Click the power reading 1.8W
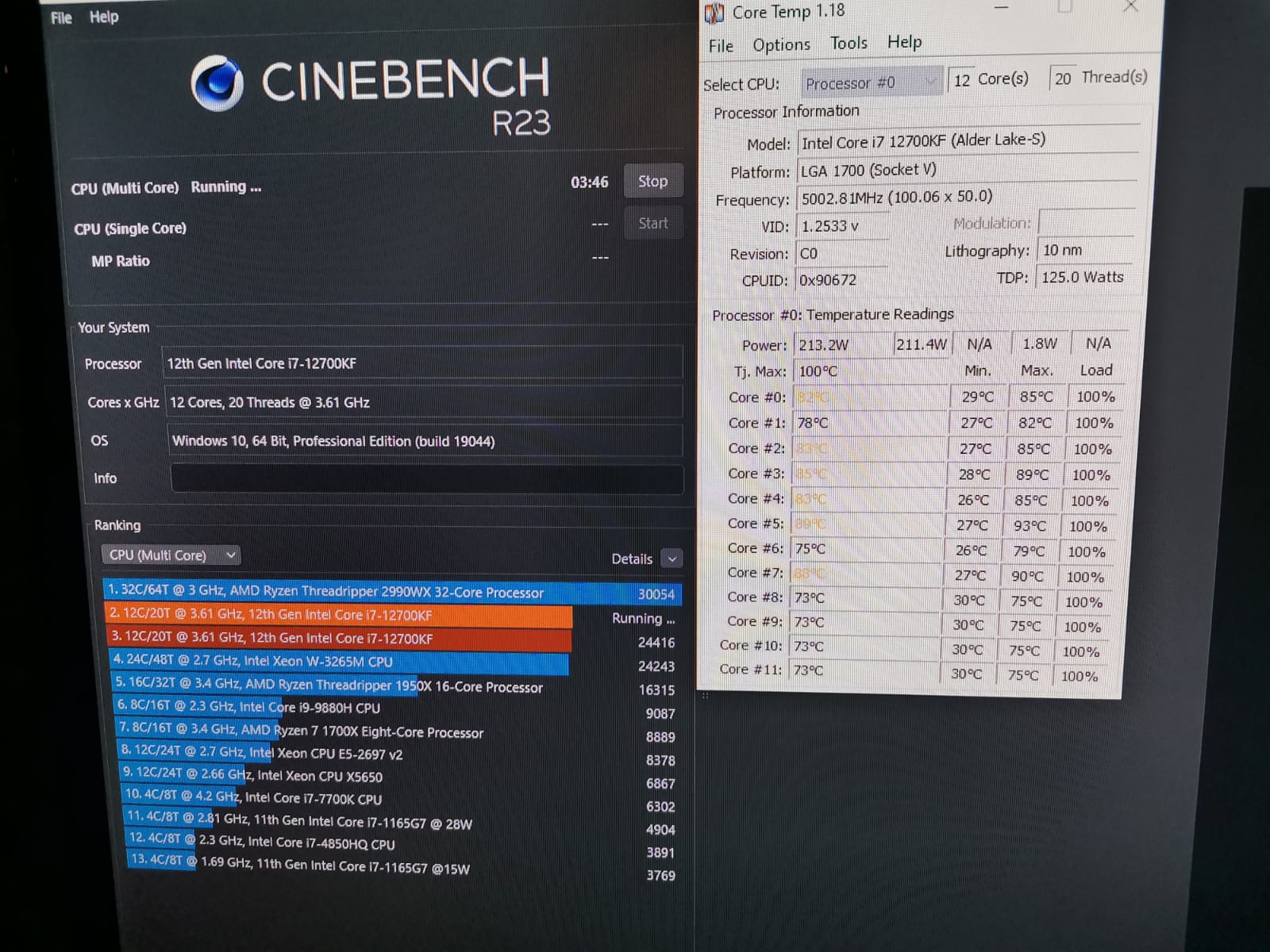Image resolution: width=1270 pixels, height=952 pixels. [1040, 344]
